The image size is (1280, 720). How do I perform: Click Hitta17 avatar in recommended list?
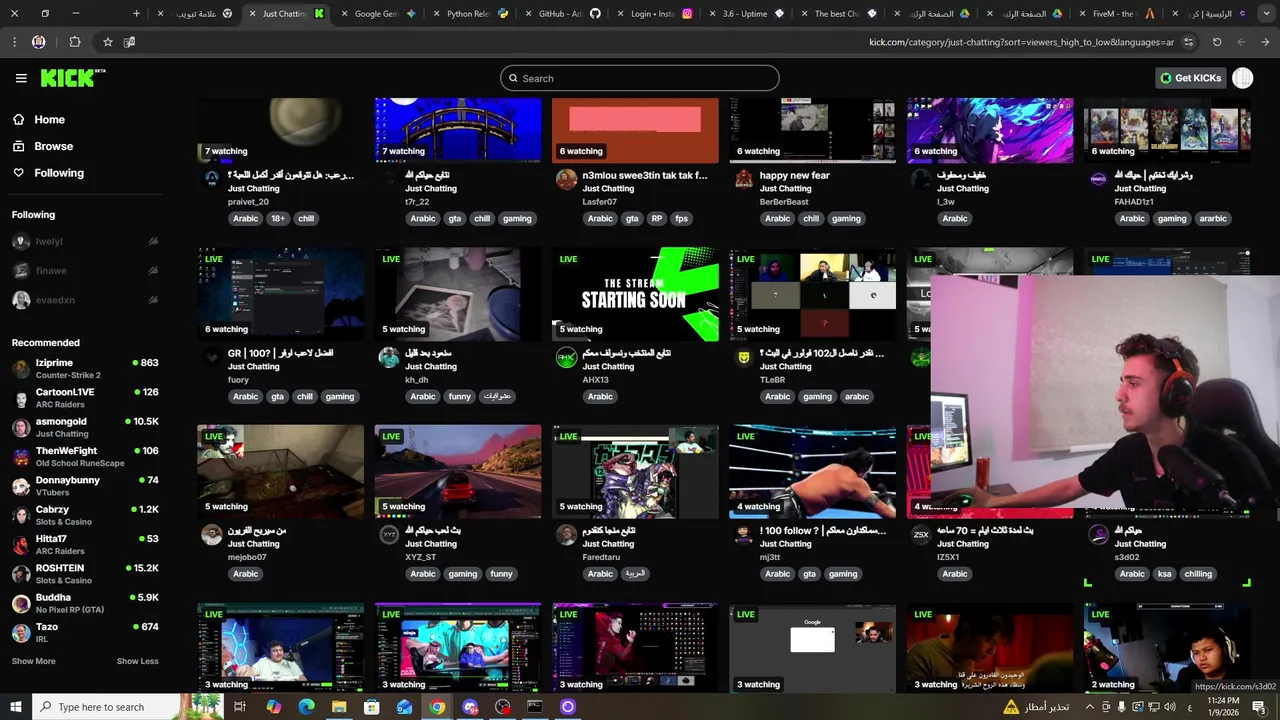(x=21, y=545)
